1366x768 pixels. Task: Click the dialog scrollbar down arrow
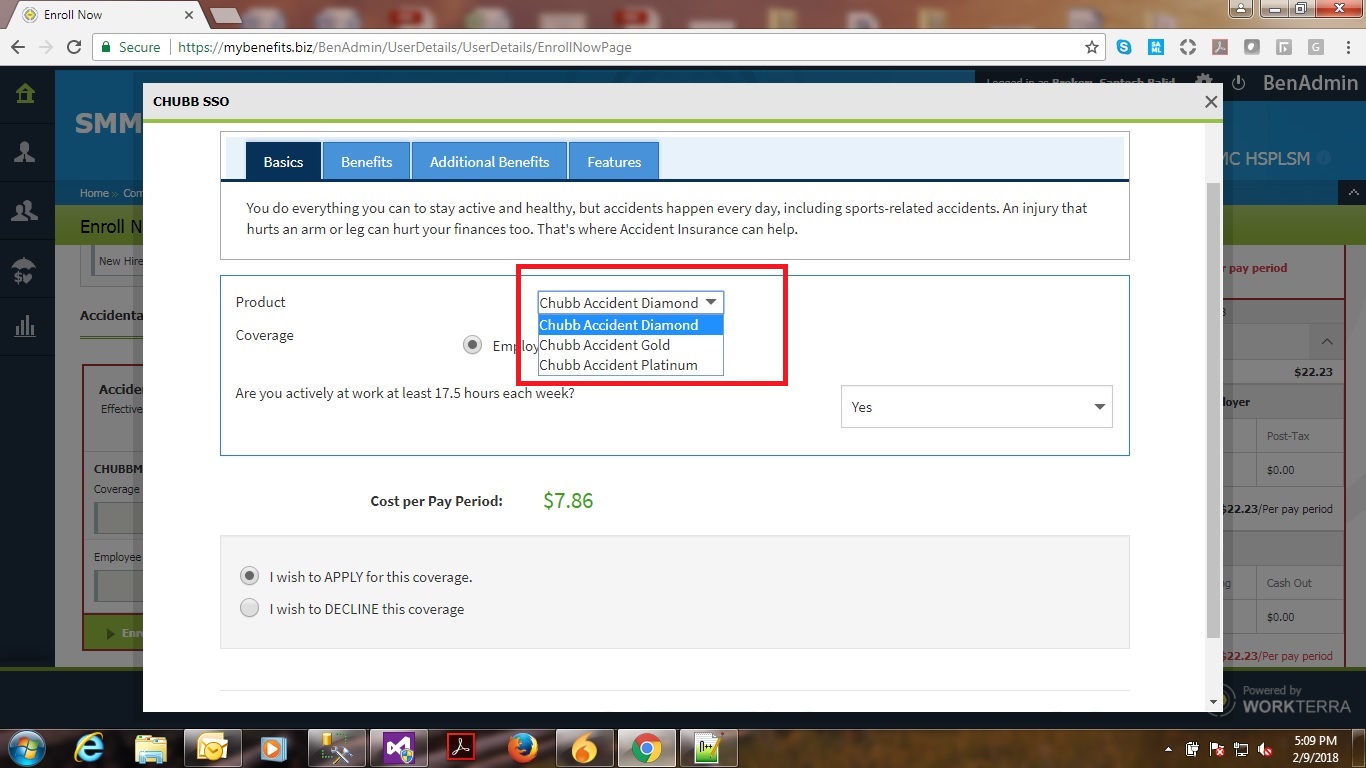(1214, 702)
